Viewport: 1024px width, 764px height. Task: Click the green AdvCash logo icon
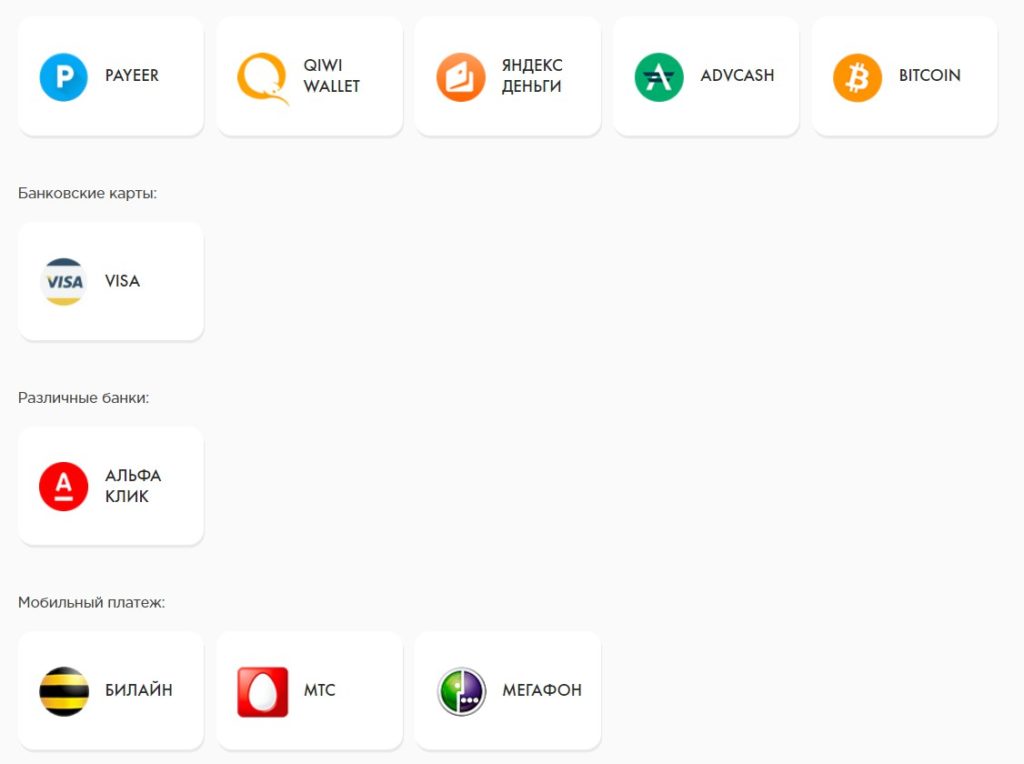(659, 77)
